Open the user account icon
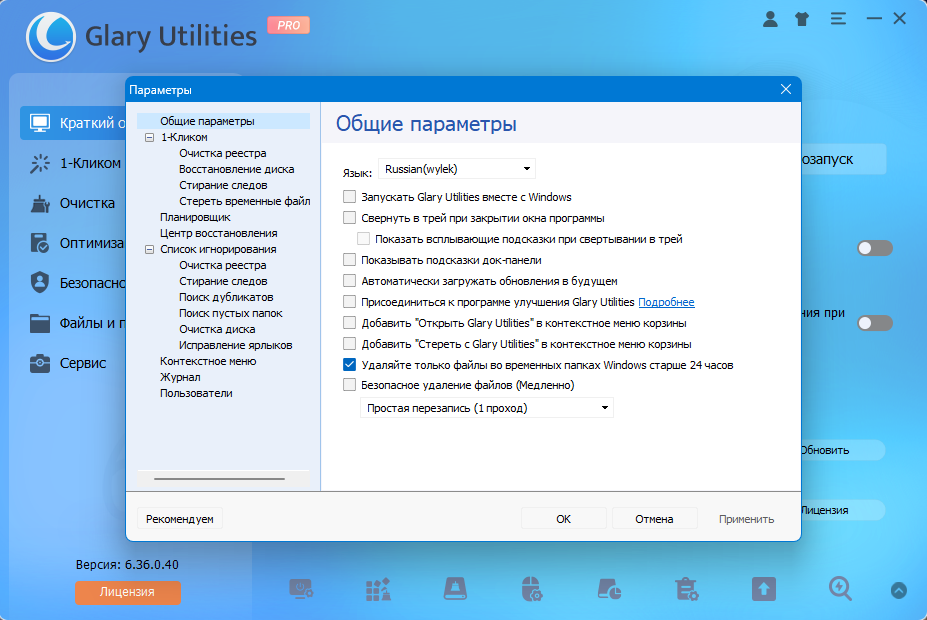The height and width of the screenshot is (620, 927). (770, 19)
